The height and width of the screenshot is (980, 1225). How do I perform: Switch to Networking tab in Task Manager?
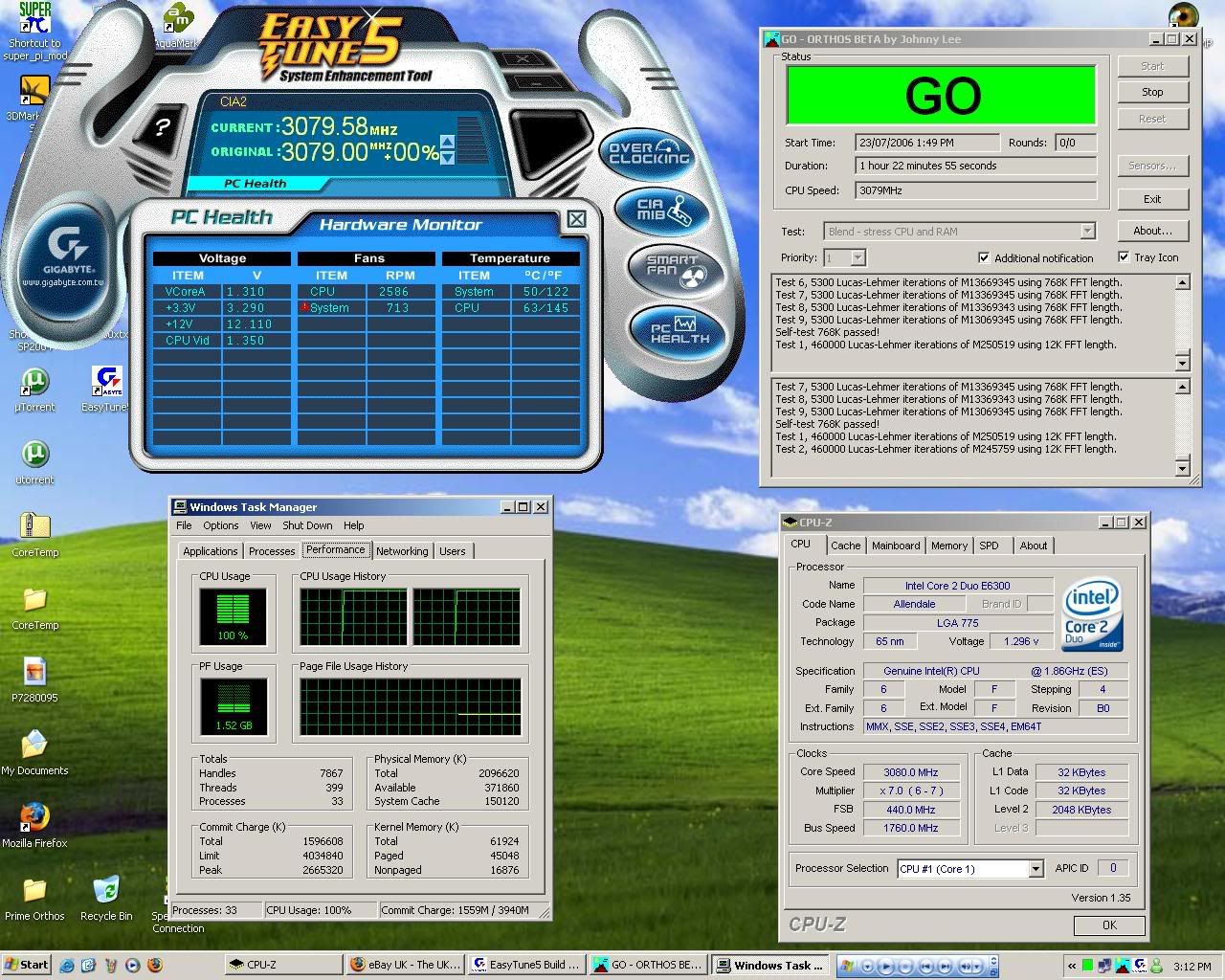[x=402, y=551]
